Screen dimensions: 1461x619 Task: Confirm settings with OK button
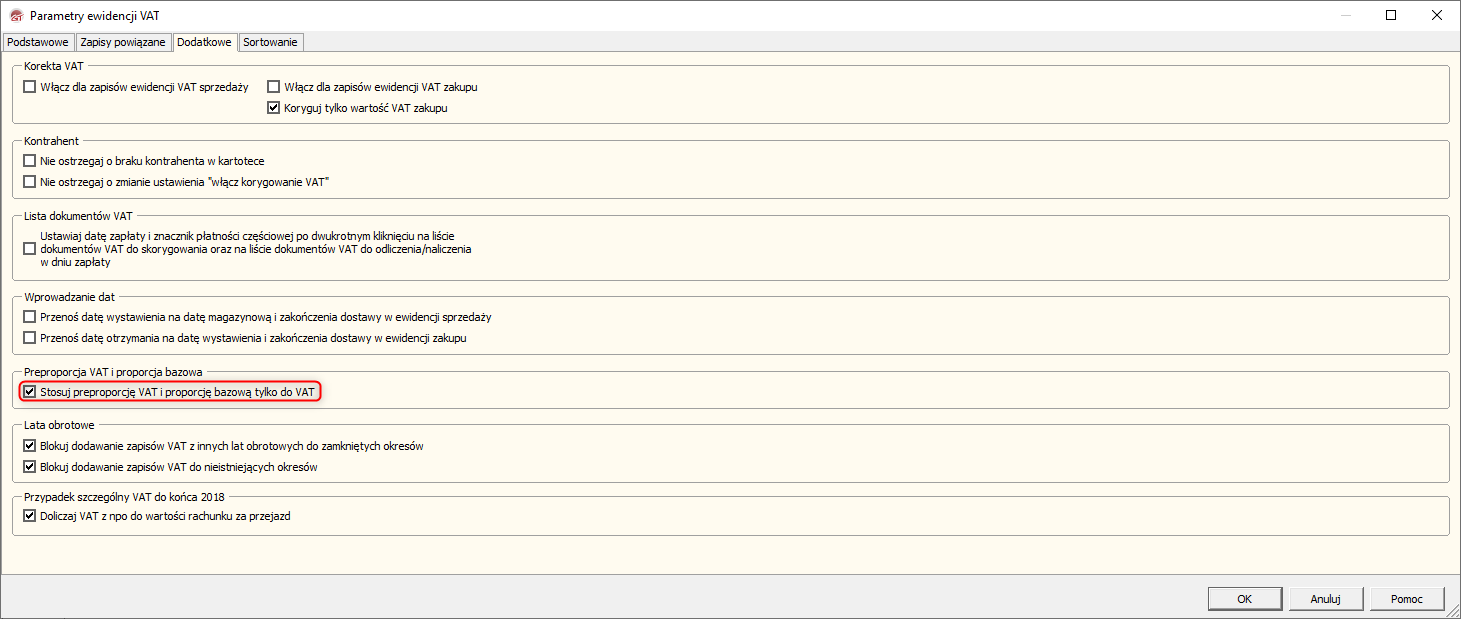coord(1244,599)
